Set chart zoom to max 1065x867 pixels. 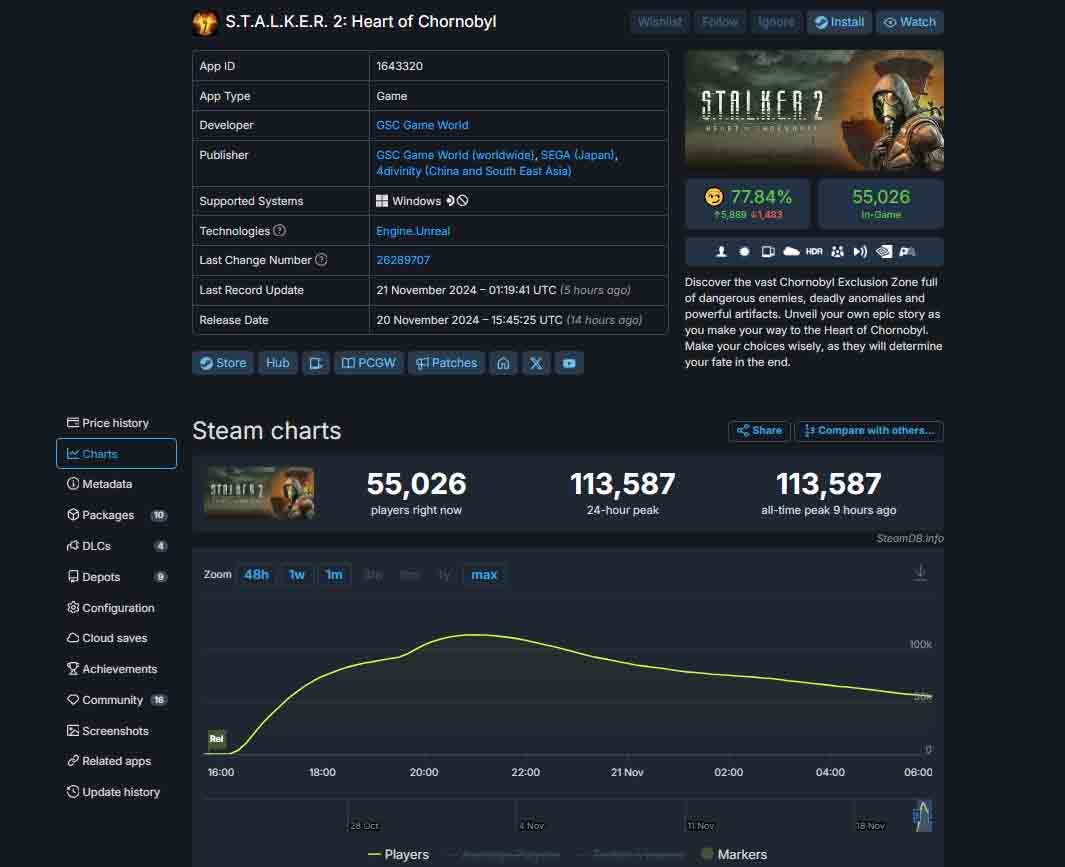pos(484,574)
